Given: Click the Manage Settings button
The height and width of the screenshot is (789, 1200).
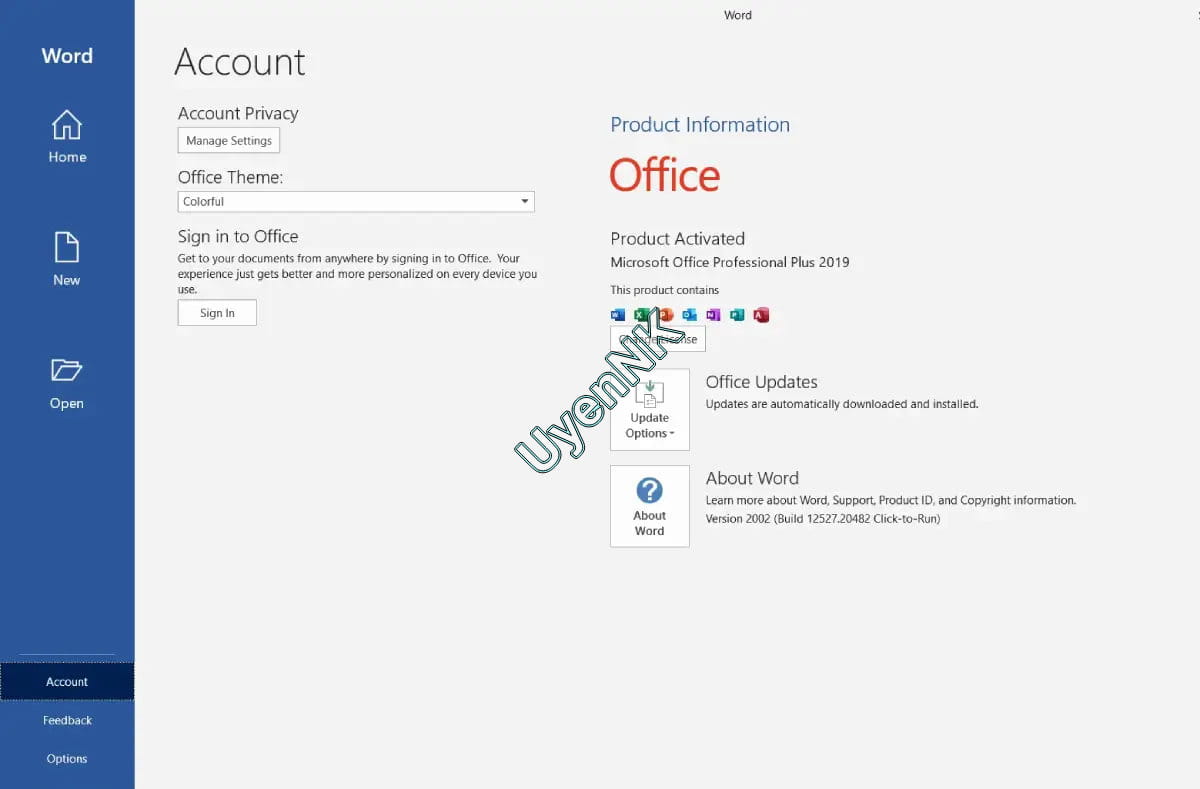Looking at the screenshot, I should tap(229, 141).
